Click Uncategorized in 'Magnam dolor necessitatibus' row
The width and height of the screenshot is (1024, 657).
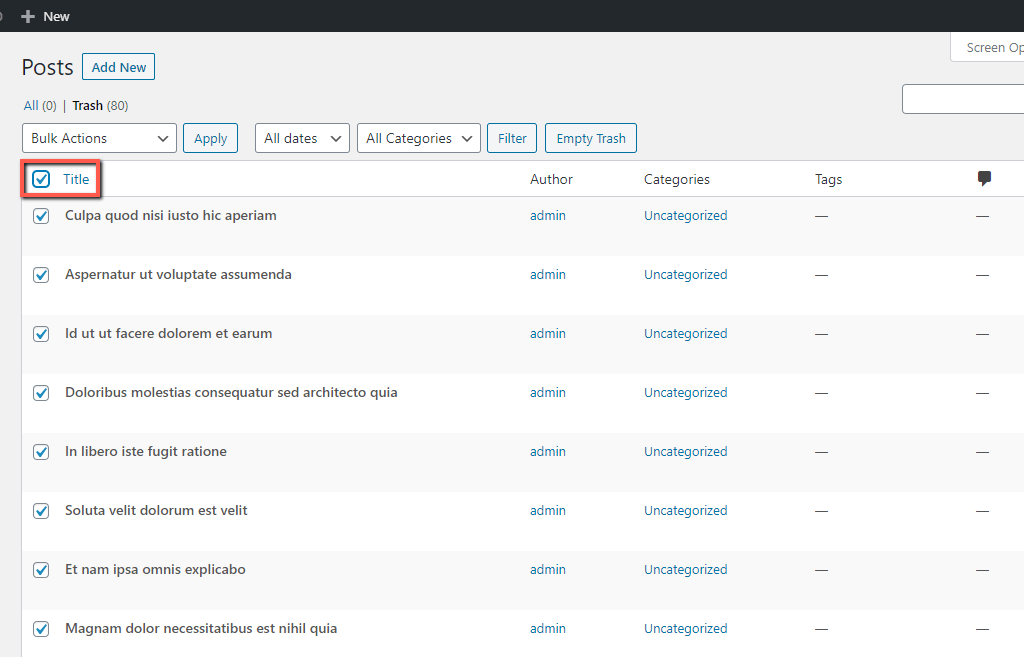tap(686, 628)
